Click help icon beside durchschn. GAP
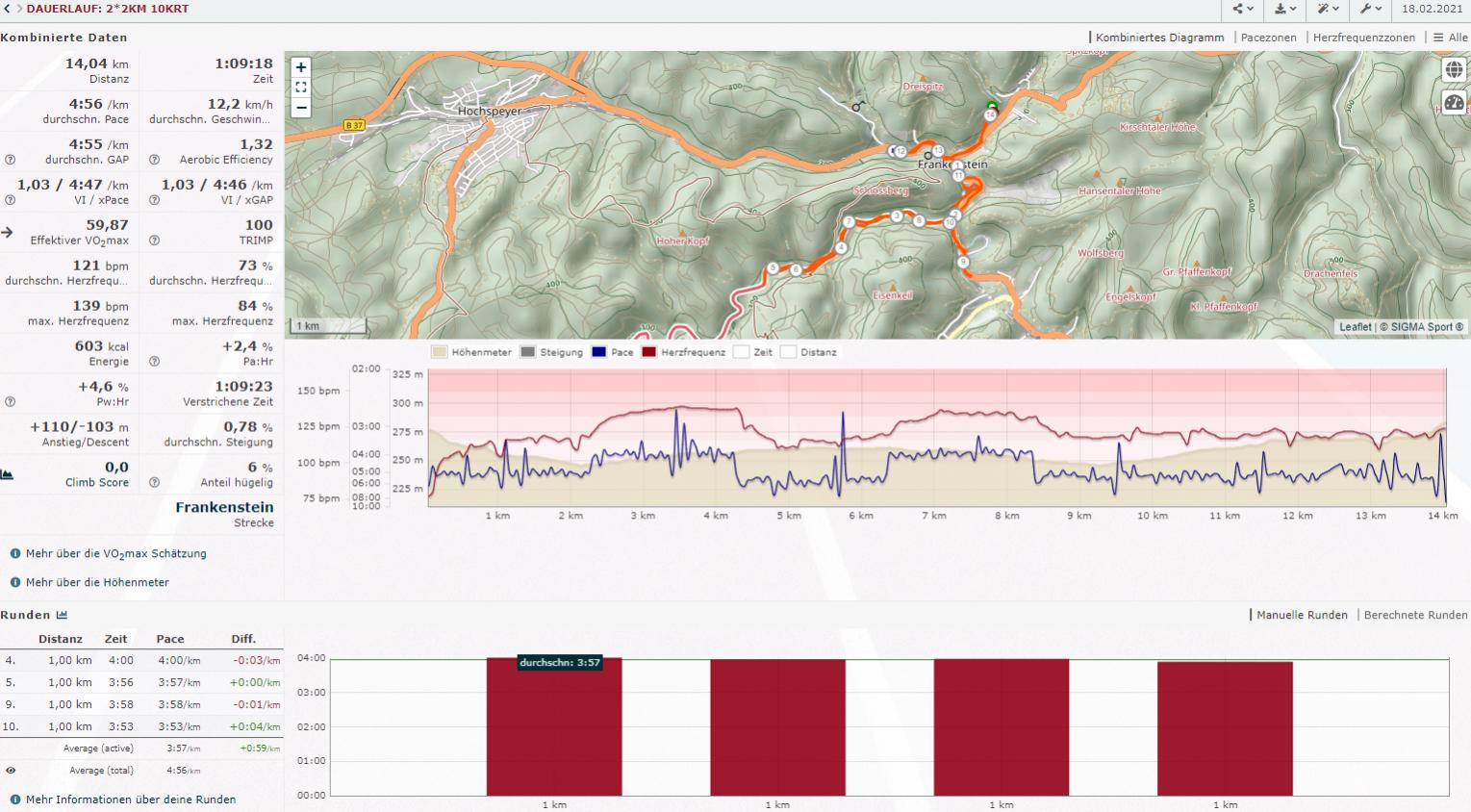The image size is (1471, 812). (10, 160)
